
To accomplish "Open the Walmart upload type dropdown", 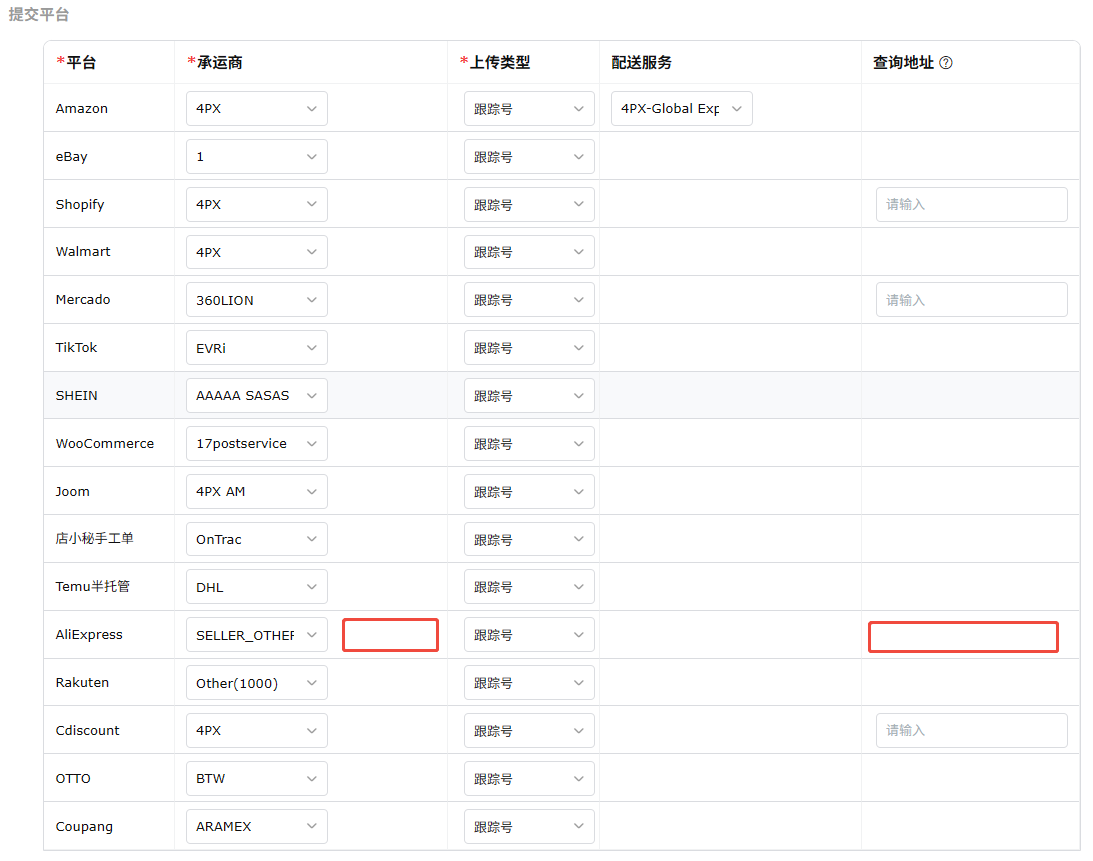I will click(x=529, y=252).
